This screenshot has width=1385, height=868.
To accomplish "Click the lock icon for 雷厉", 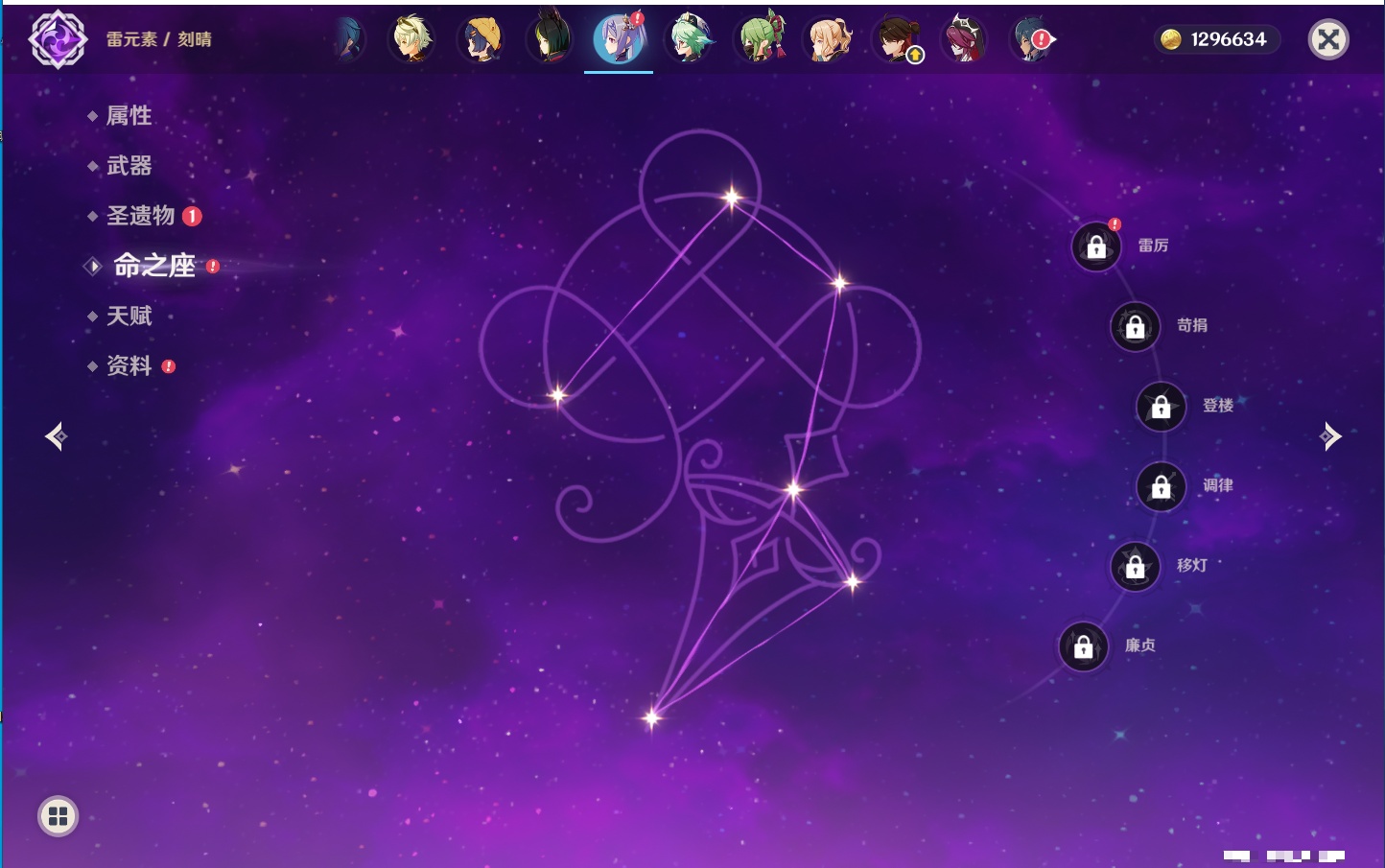I will coord(1096,246).
